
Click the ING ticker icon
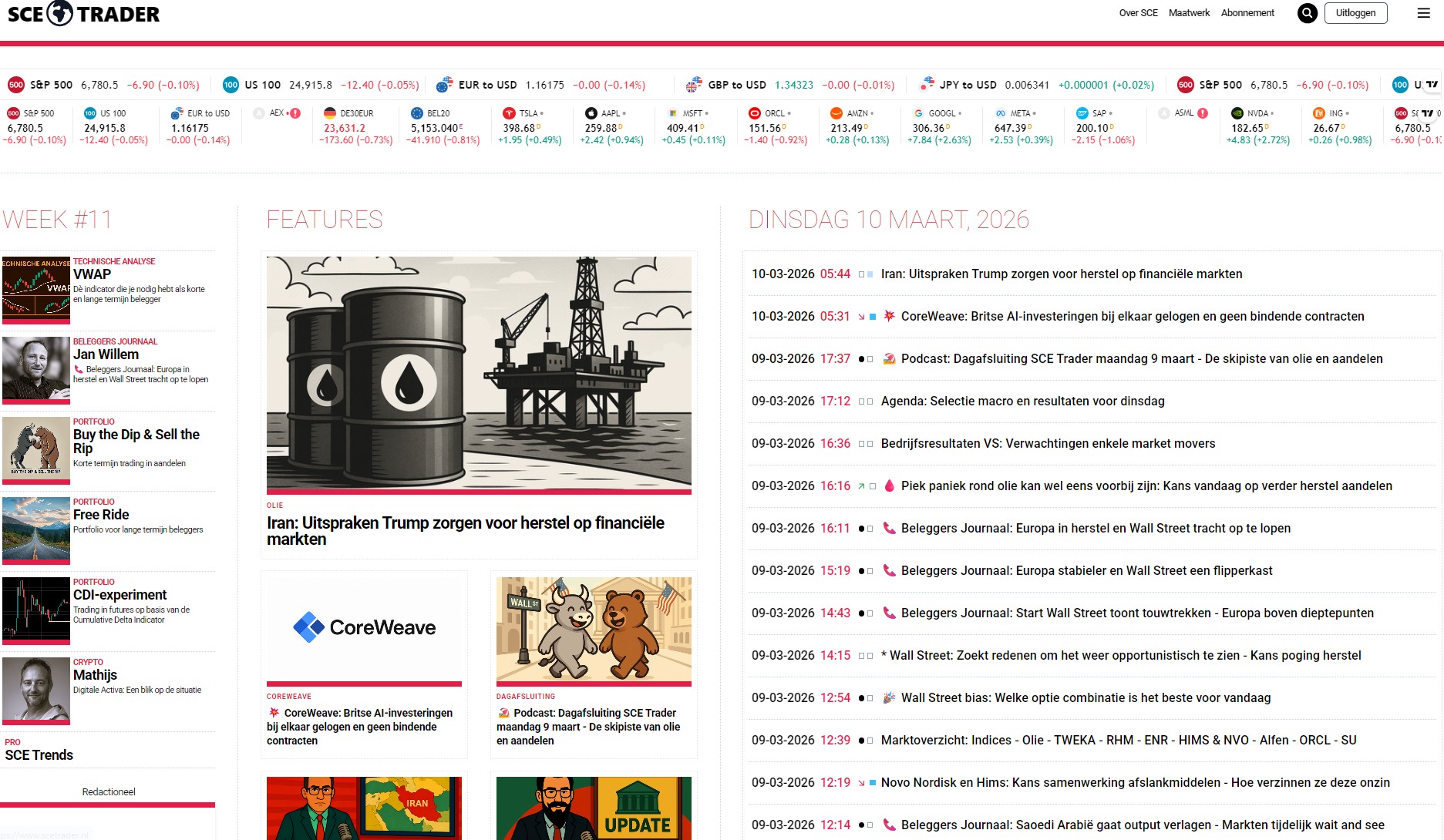pyautogui.click(x=1319, y=113)
